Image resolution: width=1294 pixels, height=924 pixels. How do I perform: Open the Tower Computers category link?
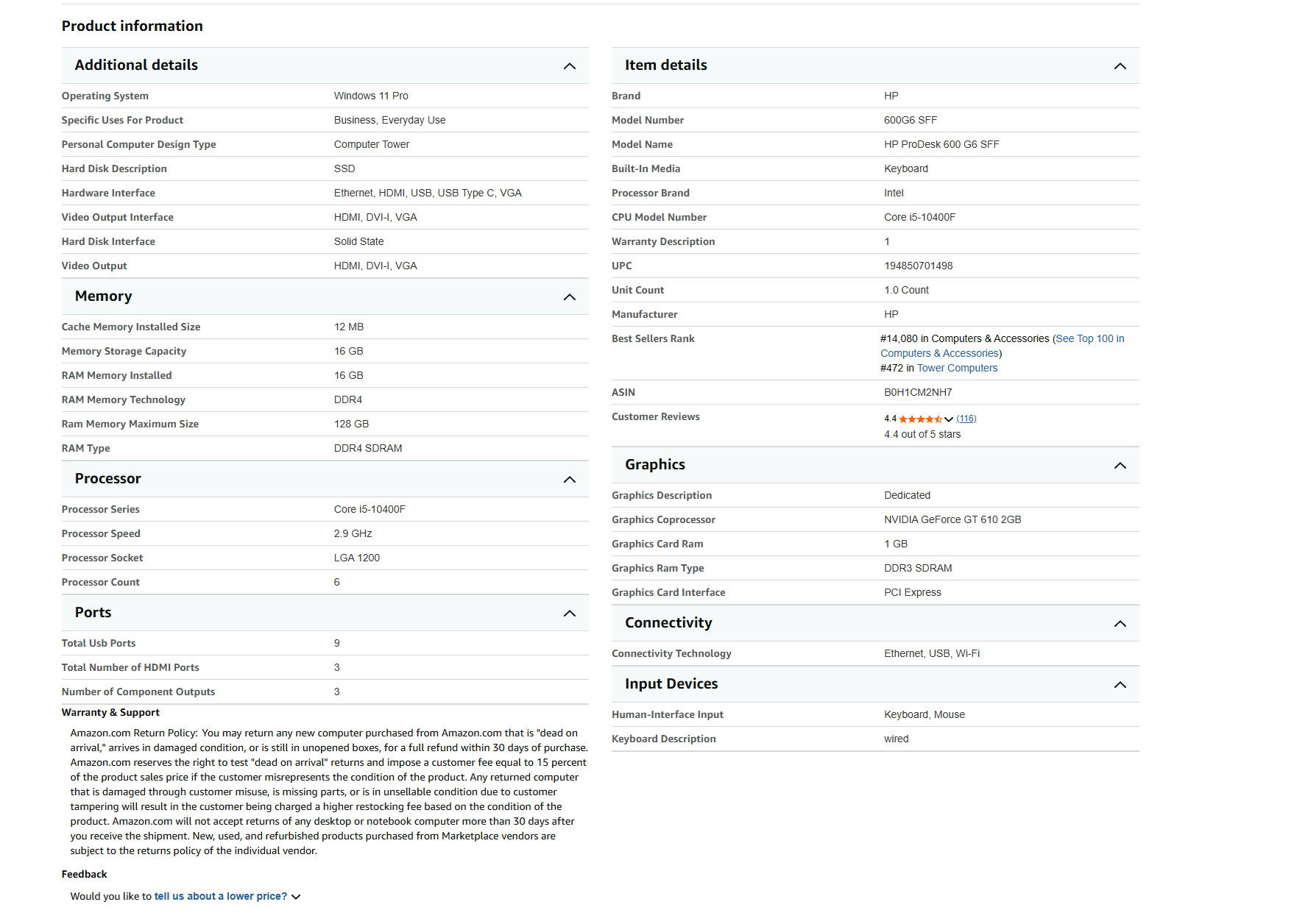(x=957, y=368)
